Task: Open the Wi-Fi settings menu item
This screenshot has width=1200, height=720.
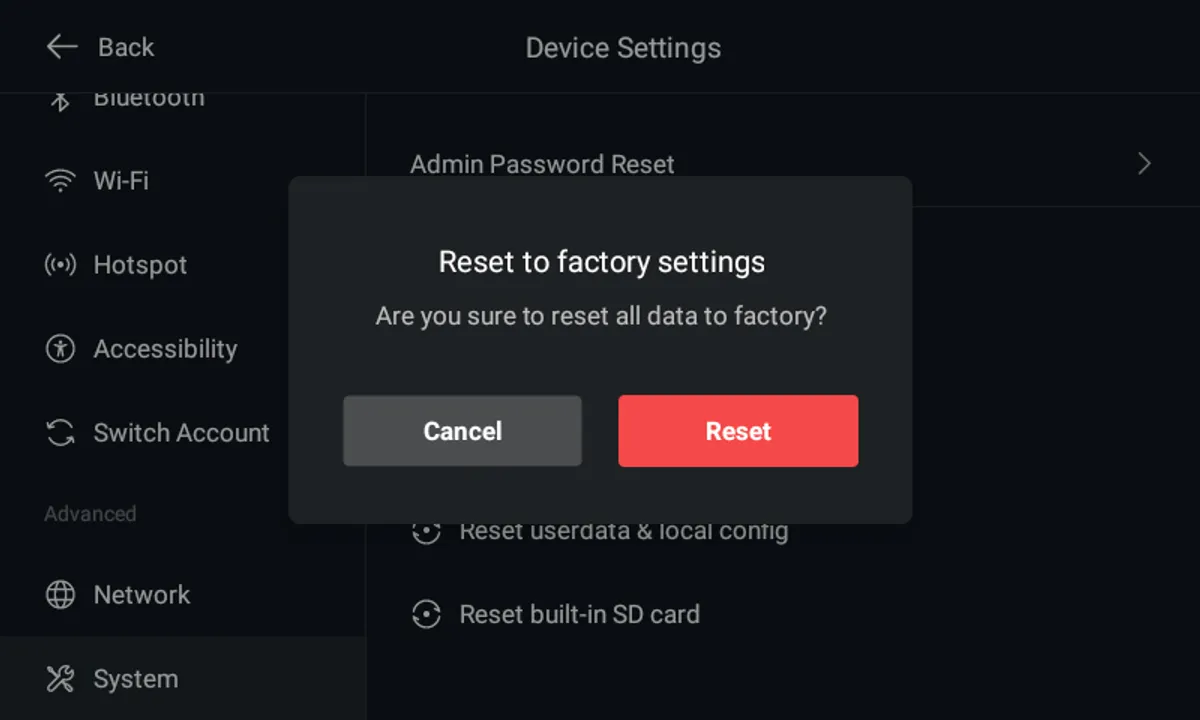Action: tap(121, 181)
